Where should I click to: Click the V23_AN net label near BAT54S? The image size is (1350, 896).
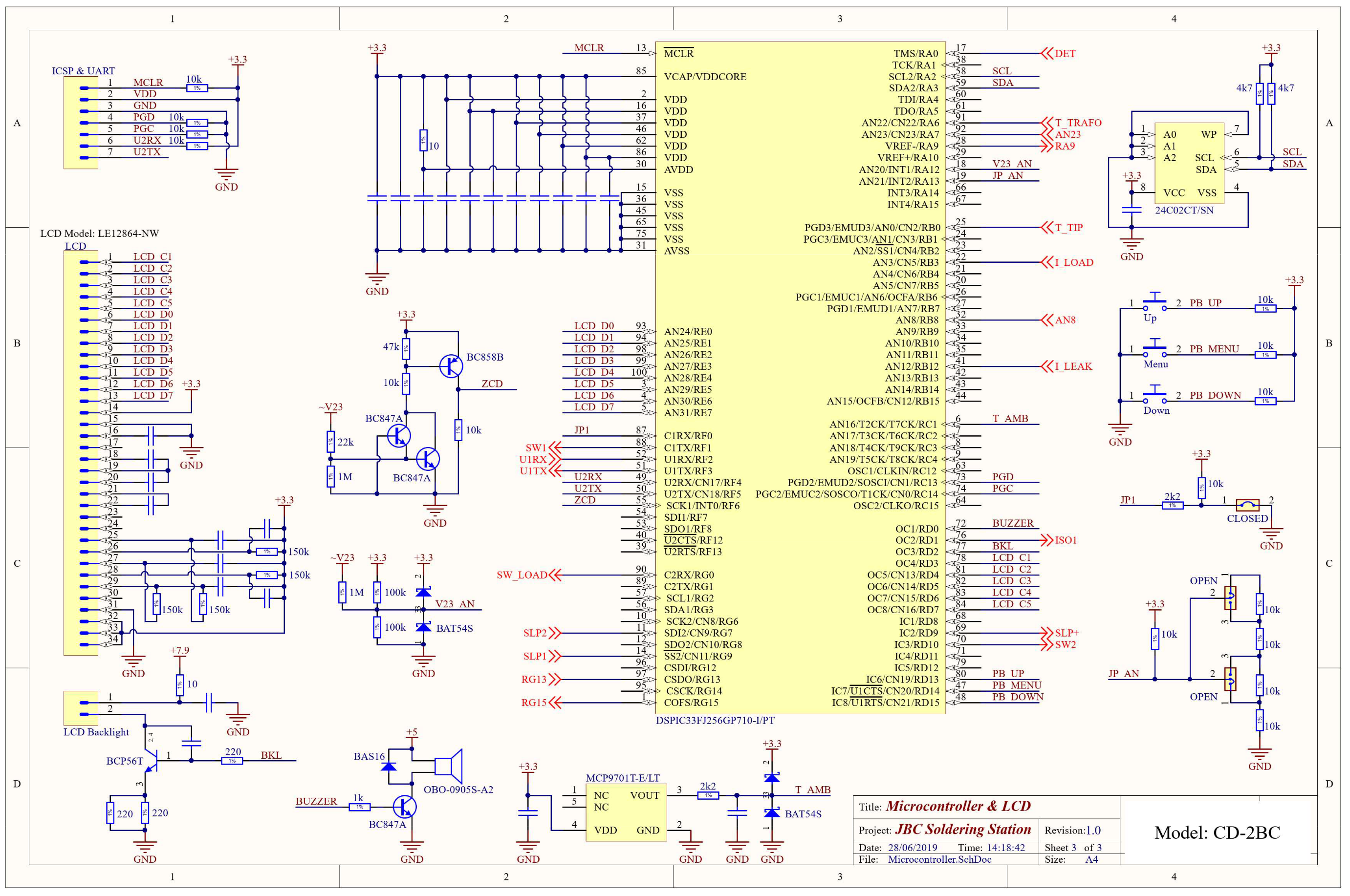click(455, 604)
